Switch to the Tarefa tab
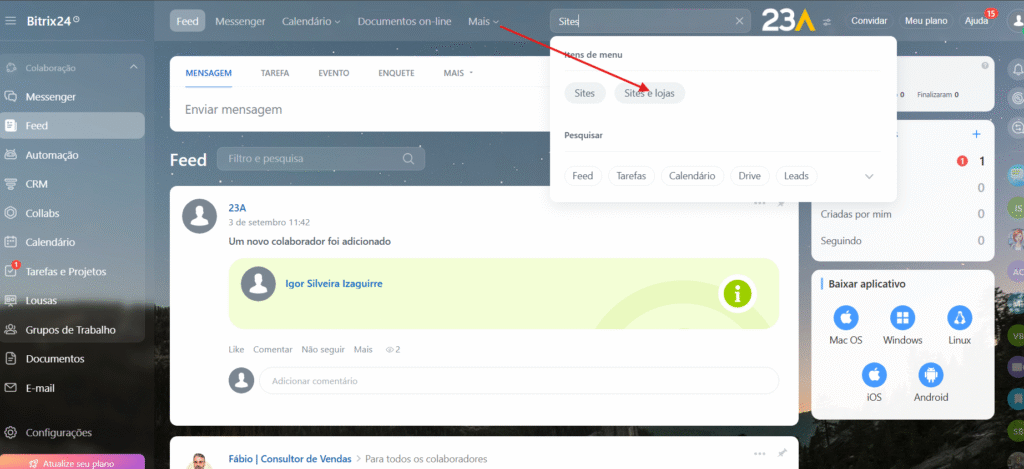The width and height of the screenshot is (1024, 469). coord(275,73)
